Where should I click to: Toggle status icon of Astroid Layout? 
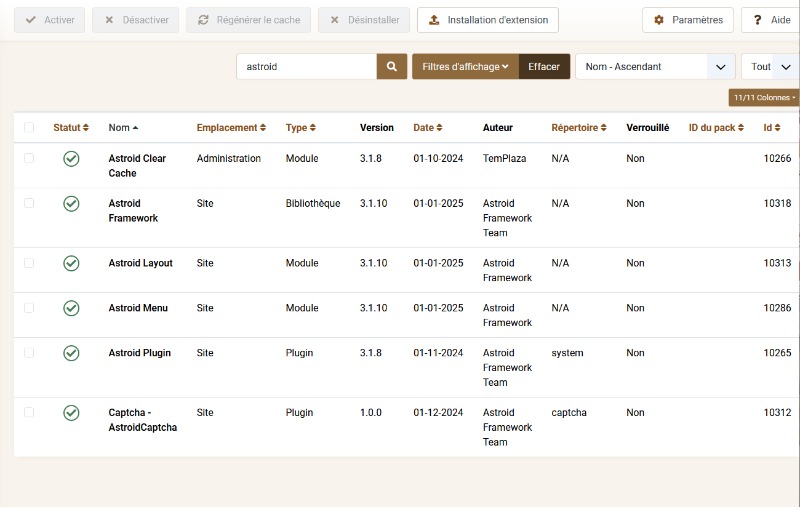click(x=71, y=263)
